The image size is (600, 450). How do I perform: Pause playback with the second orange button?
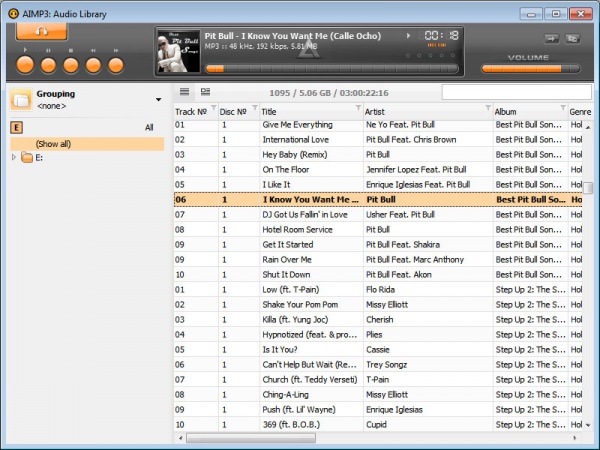pos(48,66)
